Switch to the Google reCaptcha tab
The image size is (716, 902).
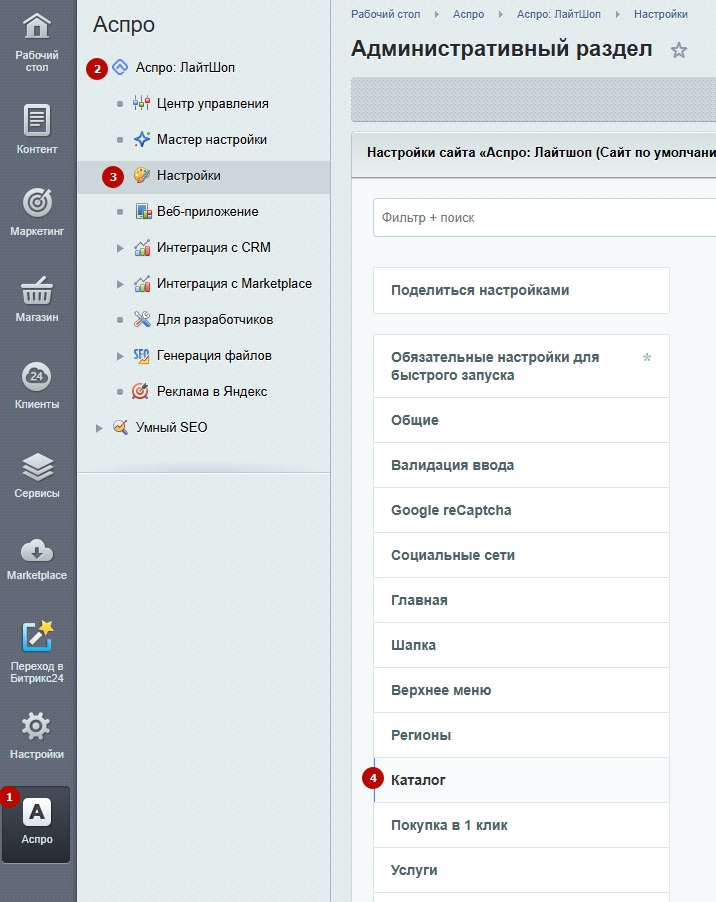point(521,510)
